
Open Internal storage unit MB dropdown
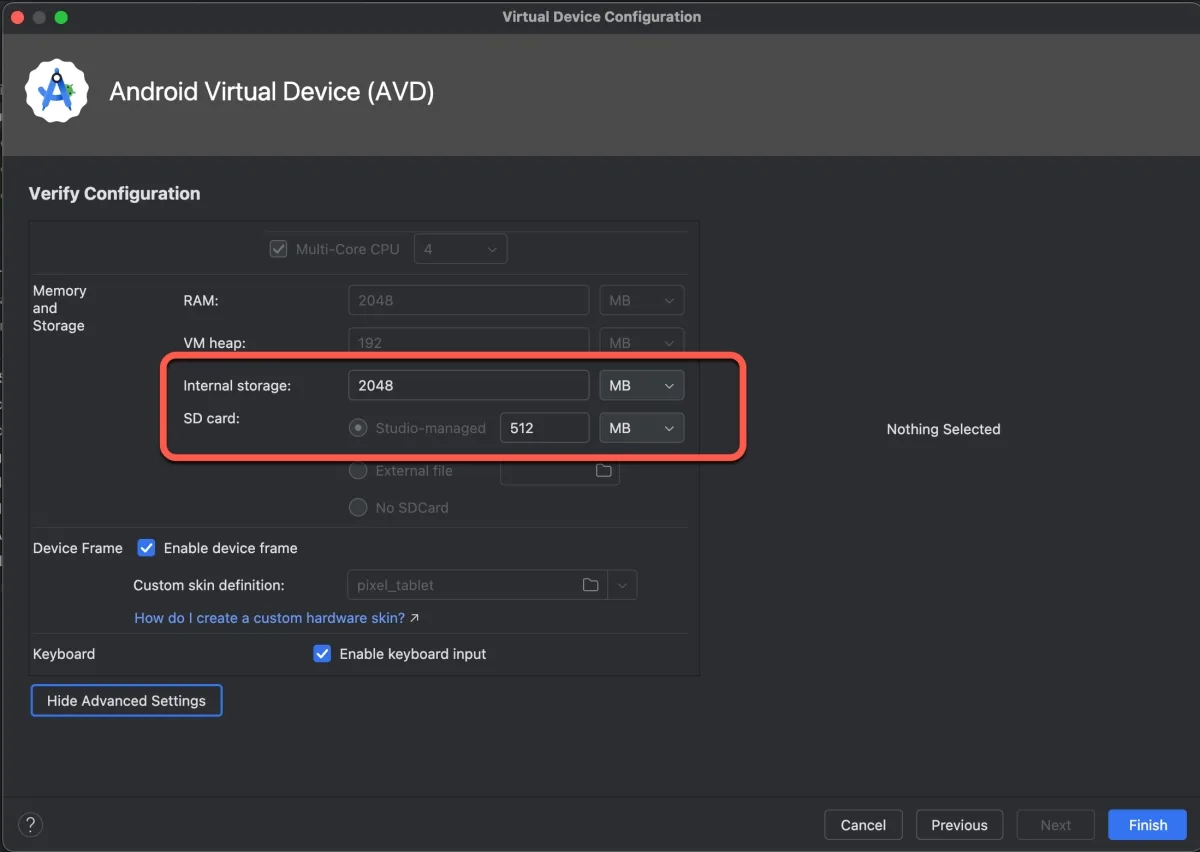641,386
